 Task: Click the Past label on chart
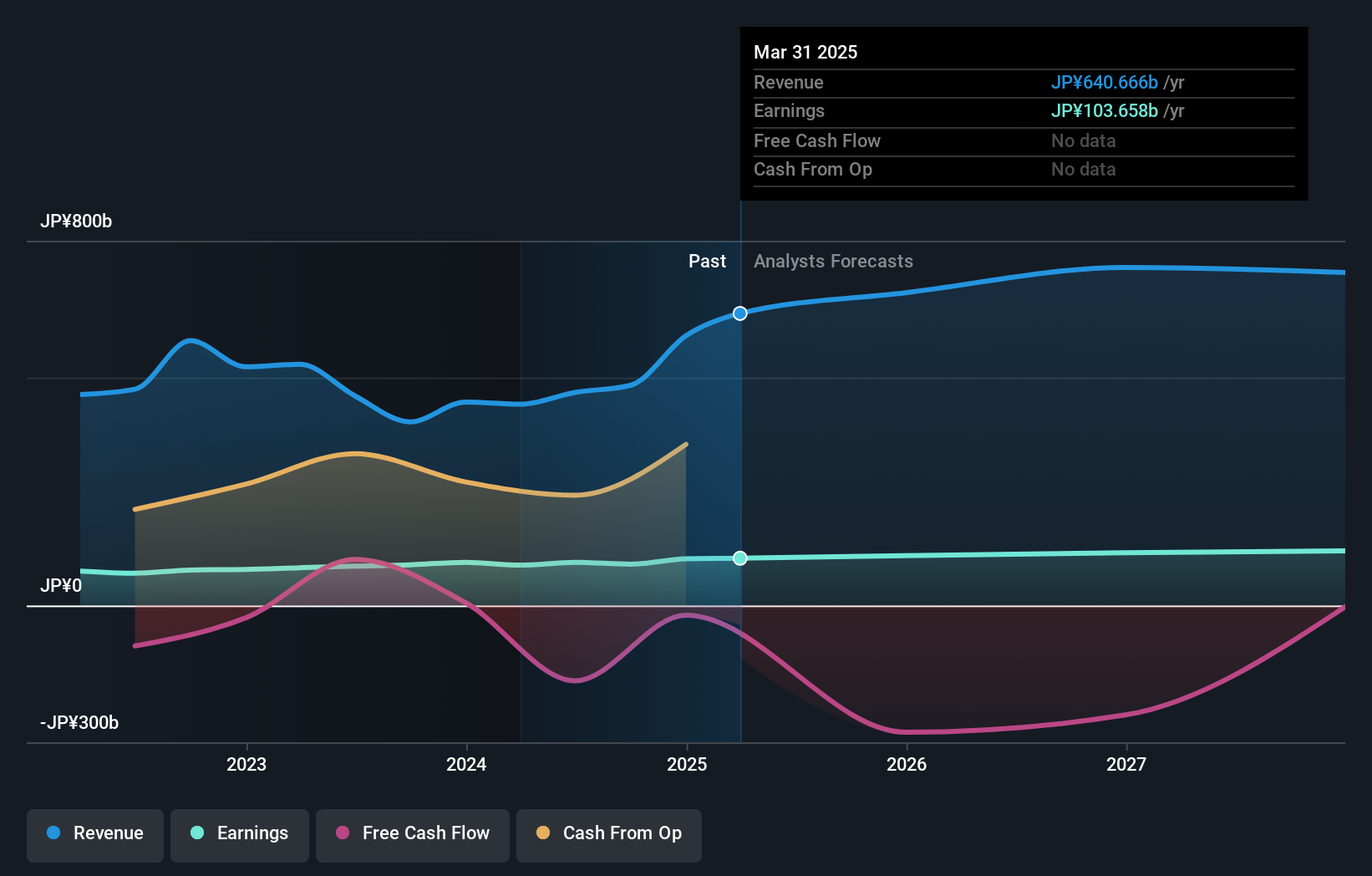[707, 261]
